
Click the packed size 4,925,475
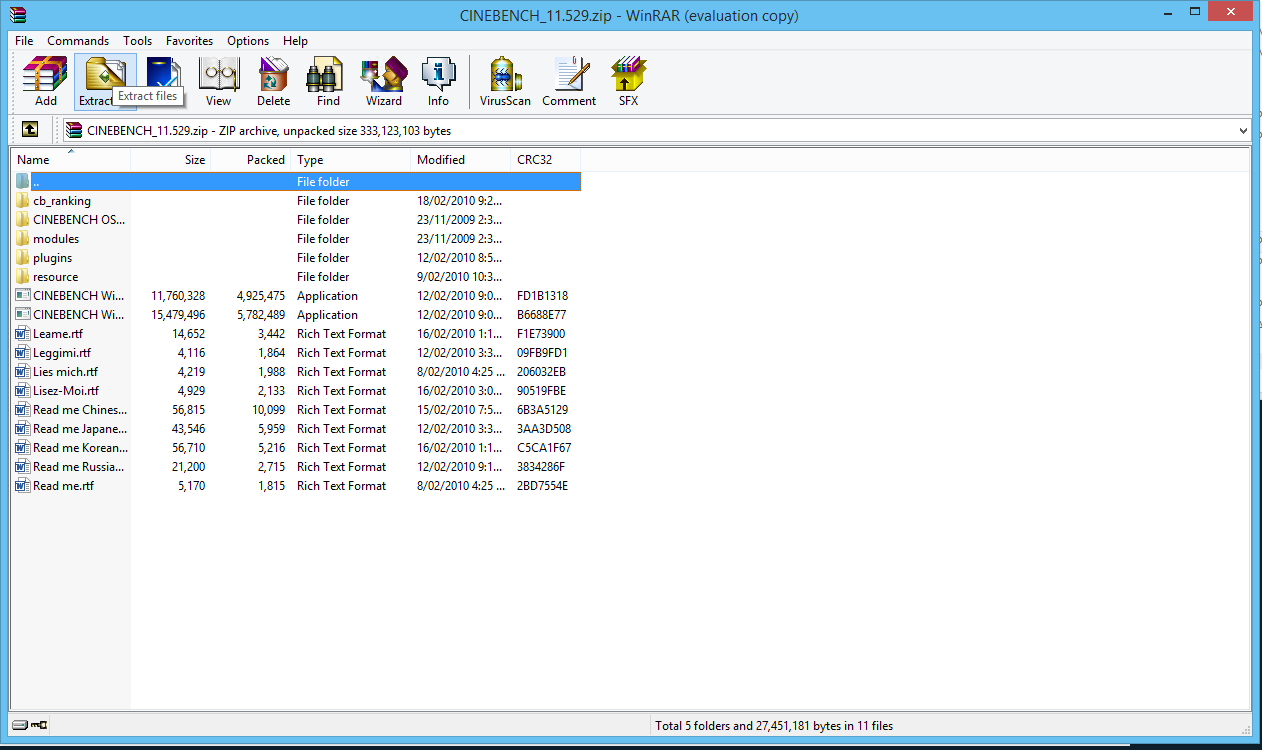click(x=261, y=296)
